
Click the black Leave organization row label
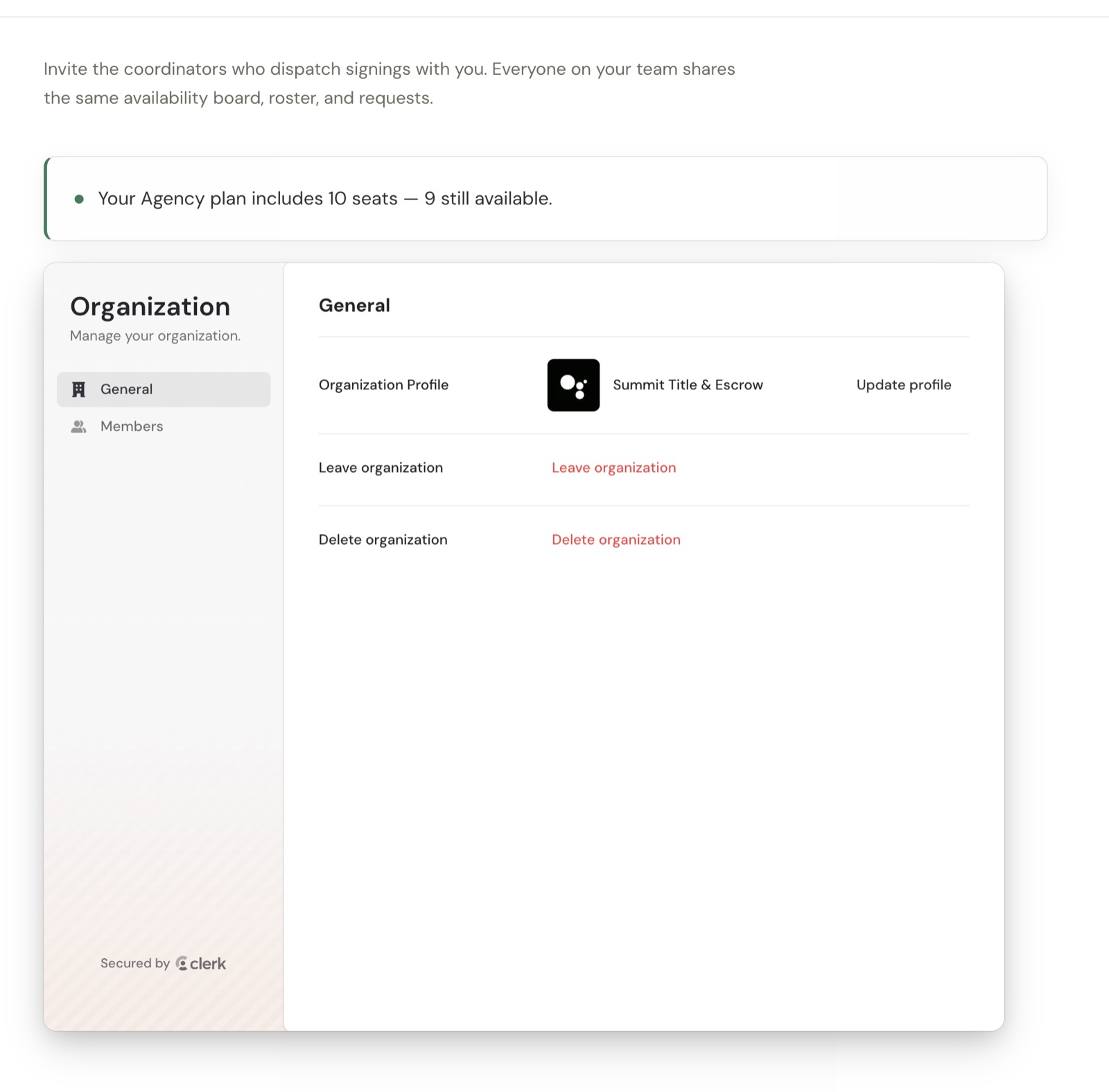pos(381,468)
